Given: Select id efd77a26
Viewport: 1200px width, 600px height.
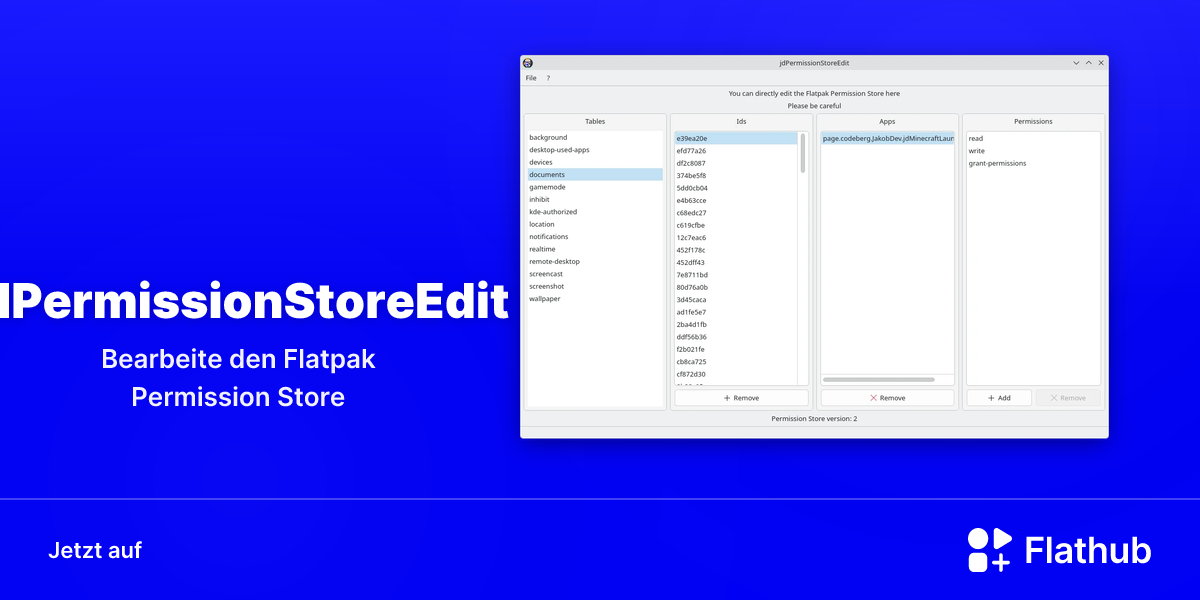Looking at the screenshot, I should 736,151.
